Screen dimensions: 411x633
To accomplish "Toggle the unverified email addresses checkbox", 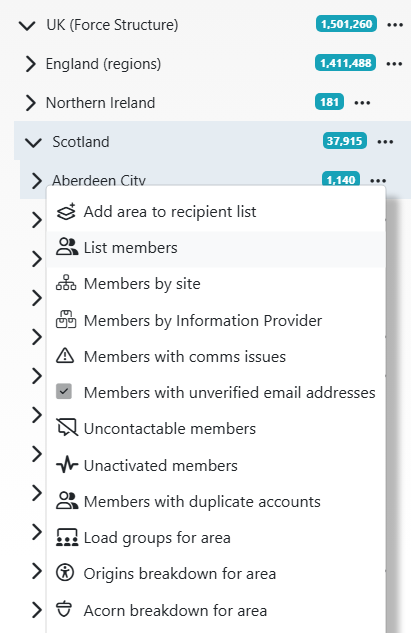I will click(64, 392).
